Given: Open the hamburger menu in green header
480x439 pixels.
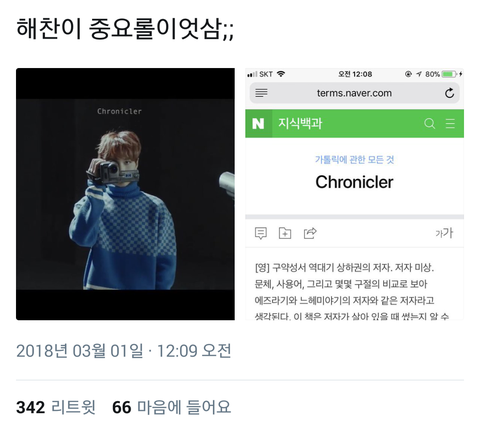Looking at the screenshot, I should [x=450, y=123].
